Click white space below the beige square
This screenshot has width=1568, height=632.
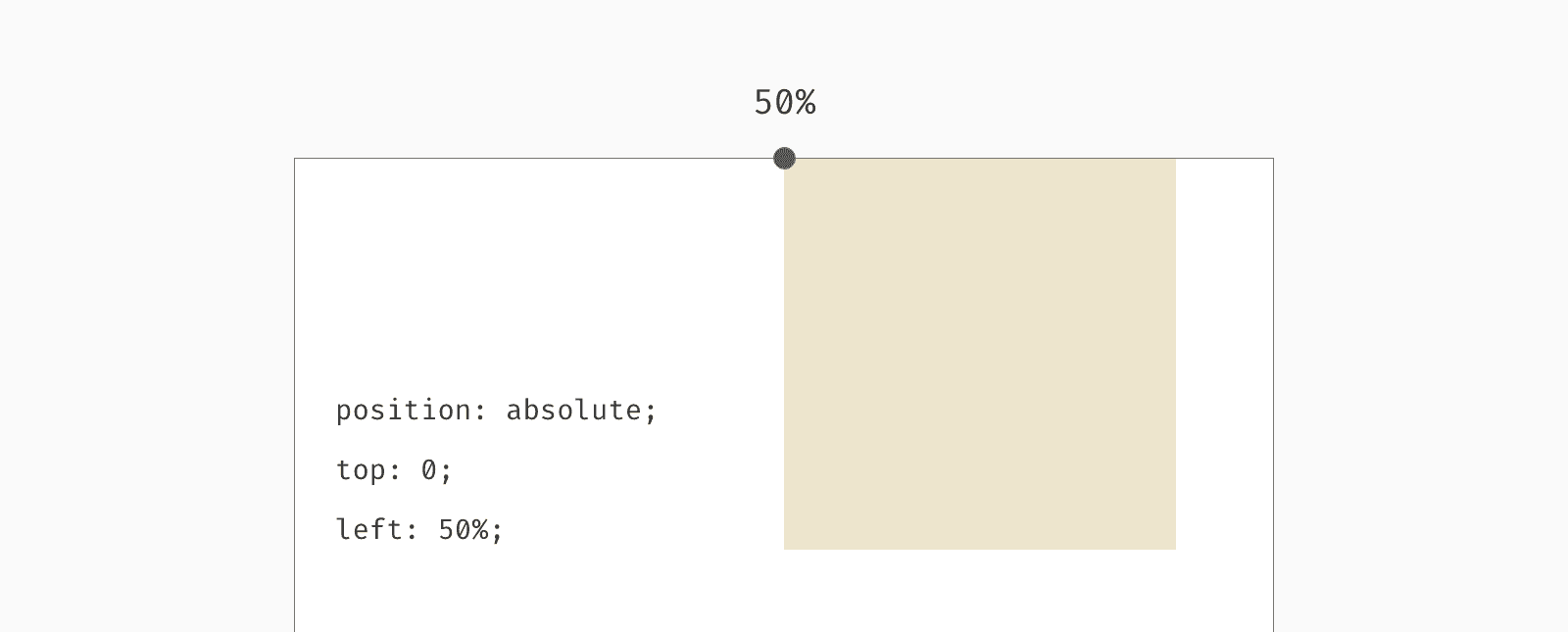(980, 591)
